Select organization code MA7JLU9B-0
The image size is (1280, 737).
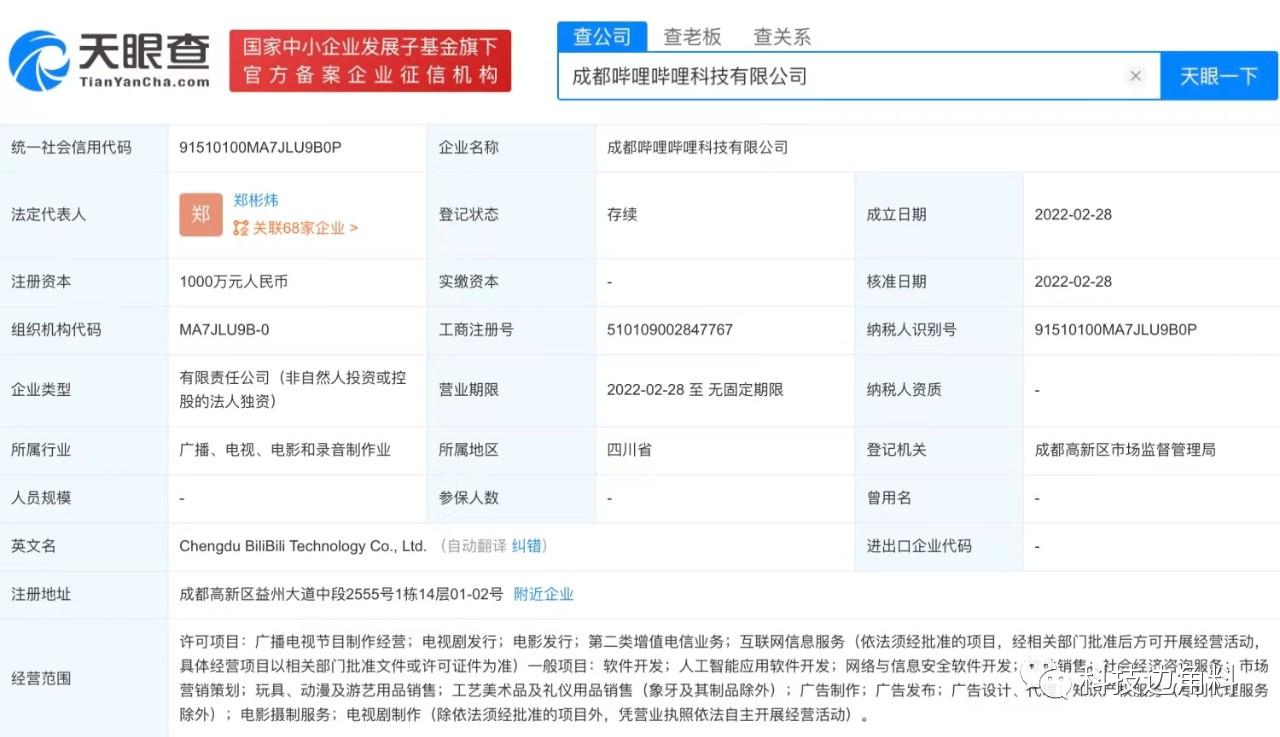click(x=224, y=329)
